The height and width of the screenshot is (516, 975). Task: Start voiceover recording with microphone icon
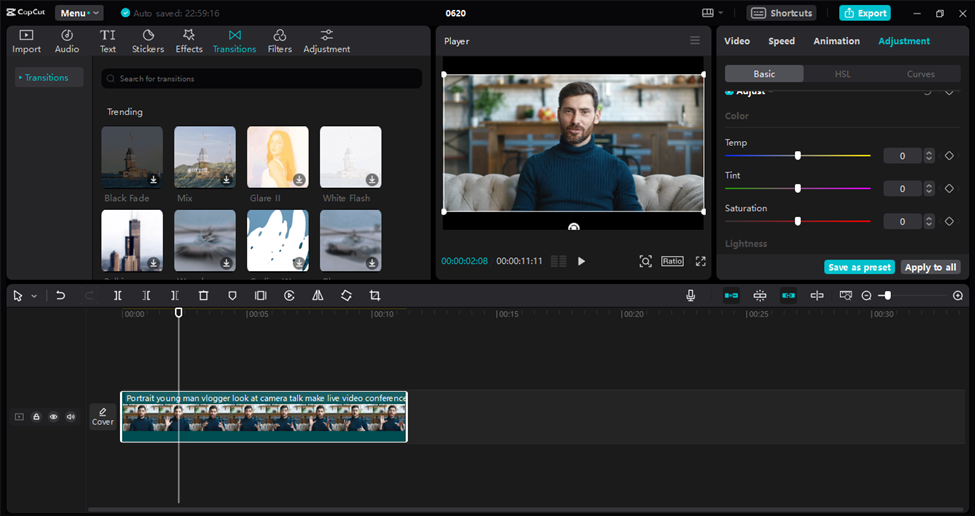pos(690,296)
